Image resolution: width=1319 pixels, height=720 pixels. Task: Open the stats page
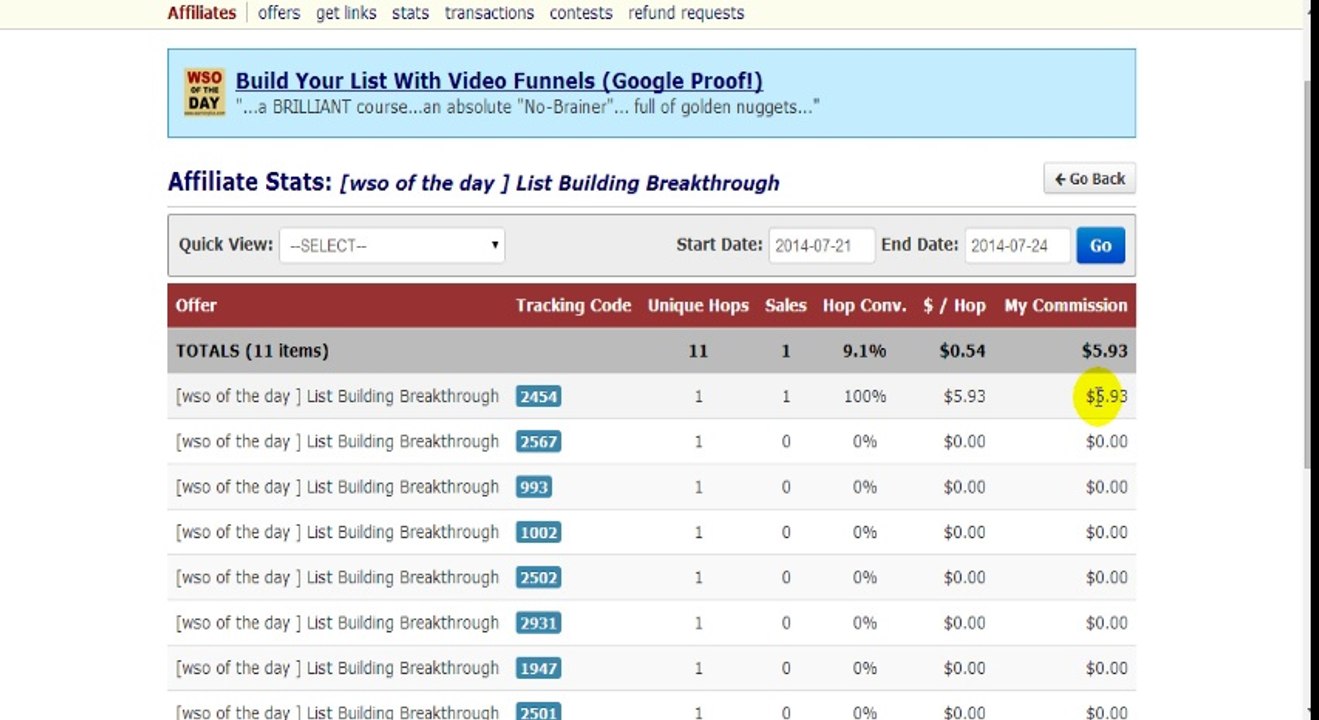(x=410, y=13)
